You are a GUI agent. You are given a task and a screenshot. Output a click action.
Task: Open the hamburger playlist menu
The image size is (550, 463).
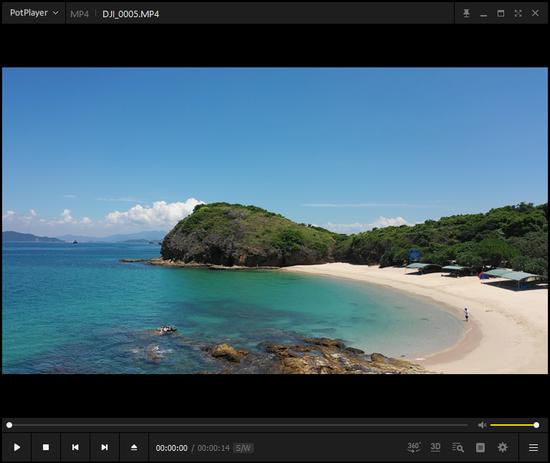(534, 448)
